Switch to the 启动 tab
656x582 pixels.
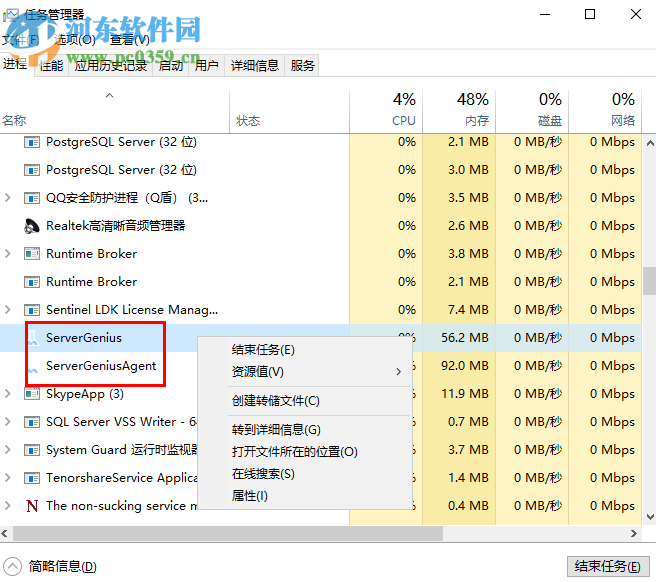point(170,66)
